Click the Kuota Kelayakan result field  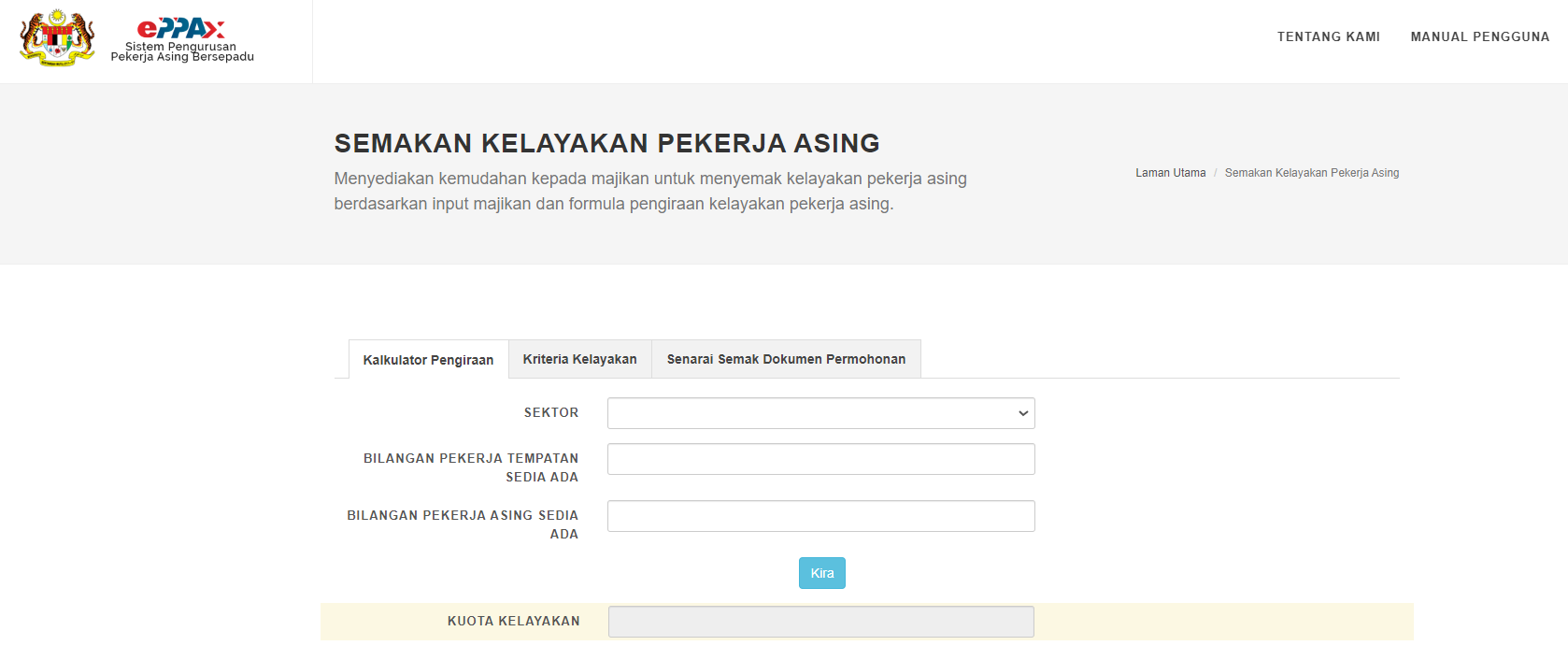click(x=821, y=622)
